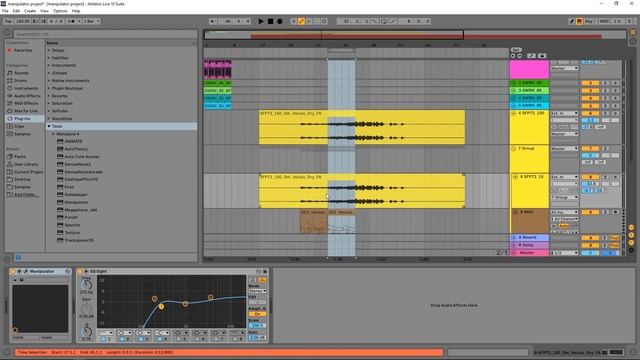This screenshot has height=360, width=640.
Task: Open the Create menu
Action: click(x=30, y=11)
